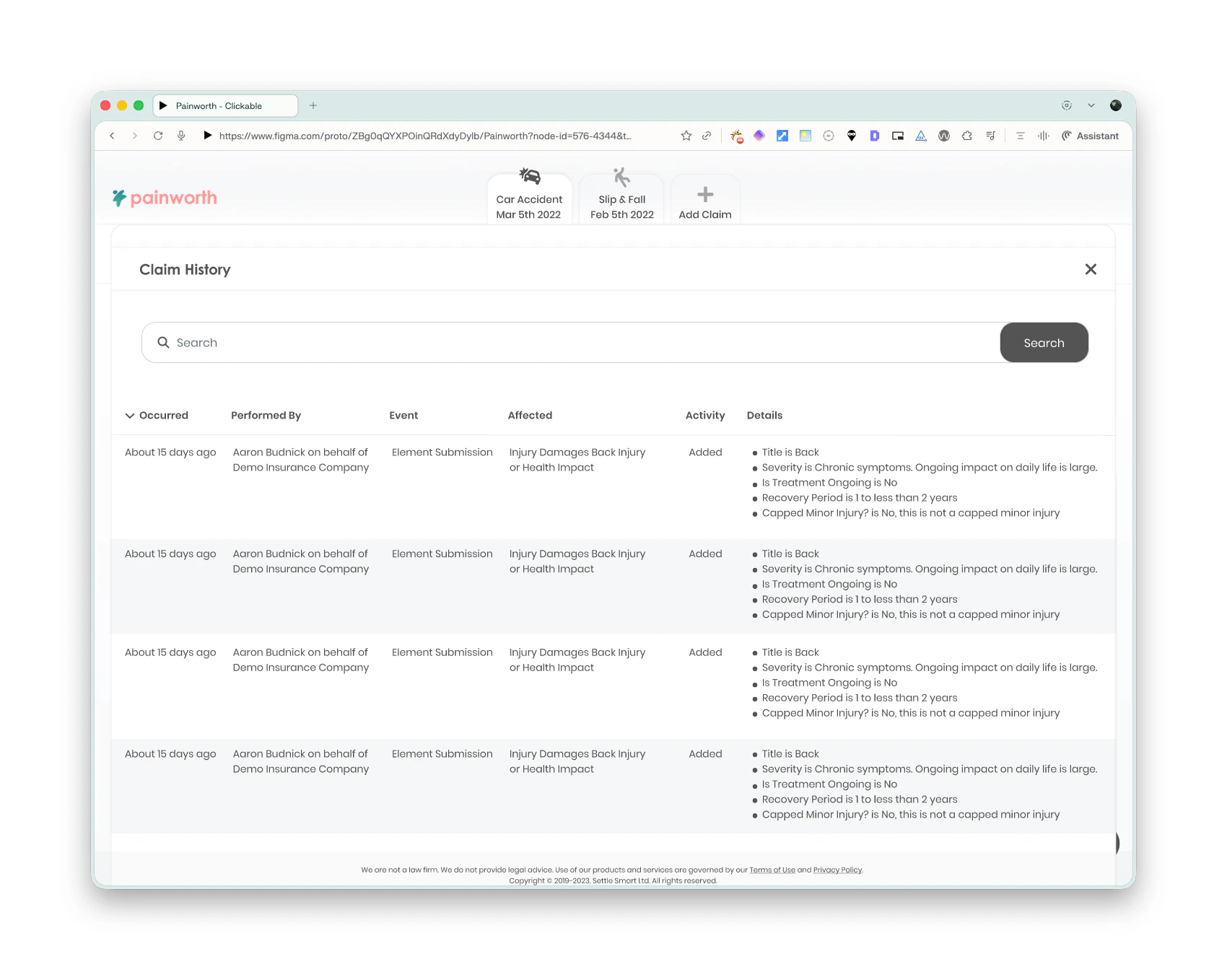Toggle sort on the Occurred column

(157, 416)
